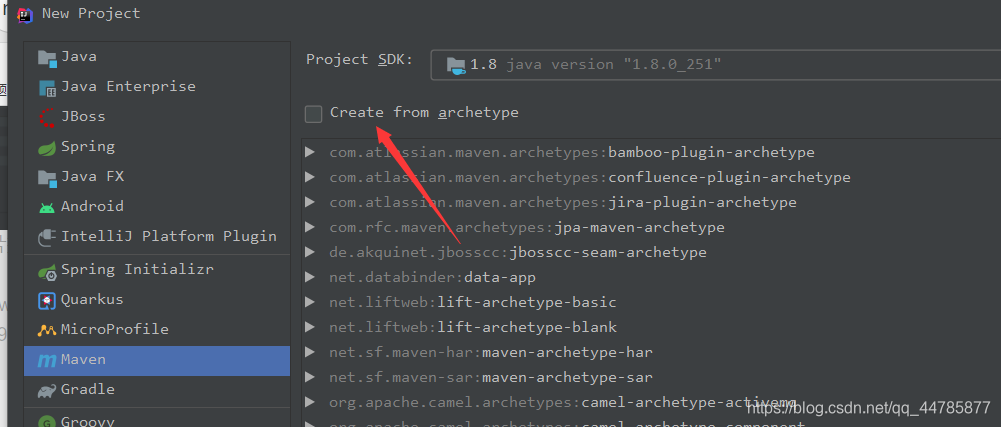Expand maven-archetype-sar entry
The image size is (1001, 427).
[x=310, y=377]
